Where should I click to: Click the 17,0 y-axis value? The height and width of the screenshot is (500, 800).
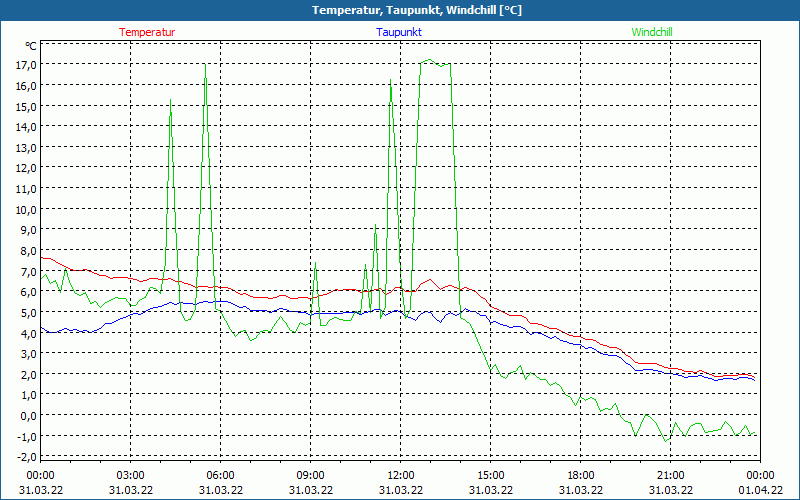(27, 65)
